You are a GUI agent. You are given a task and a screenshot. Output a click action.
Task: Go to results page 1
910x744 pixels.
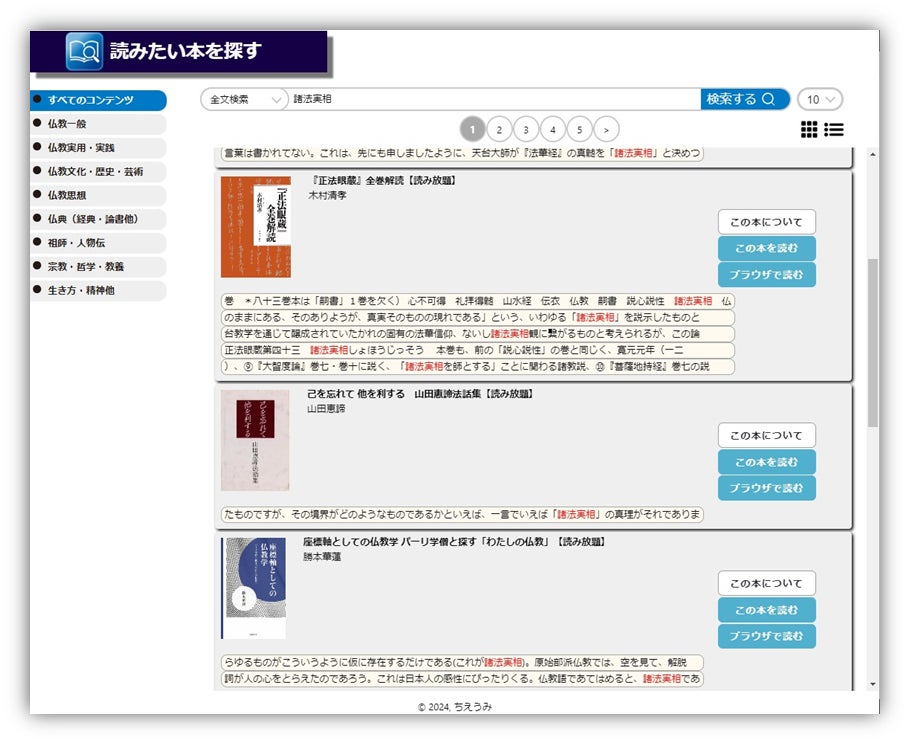472,129
